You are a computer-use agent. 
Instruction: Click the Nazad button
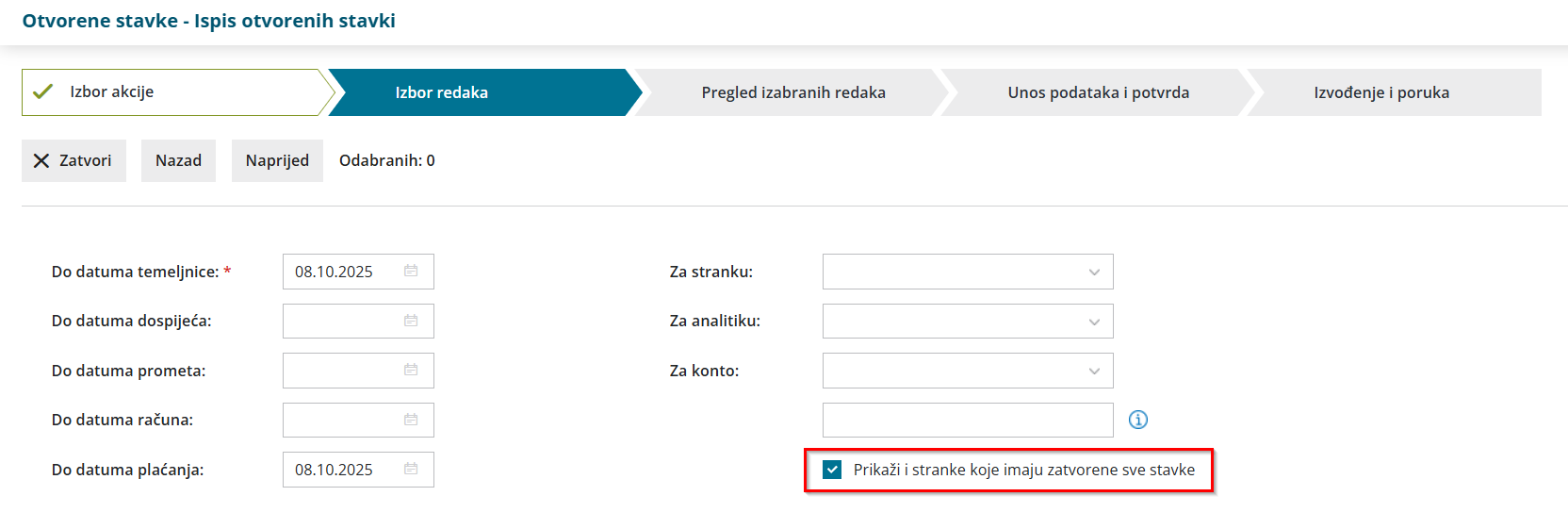[x=178, y=160]
